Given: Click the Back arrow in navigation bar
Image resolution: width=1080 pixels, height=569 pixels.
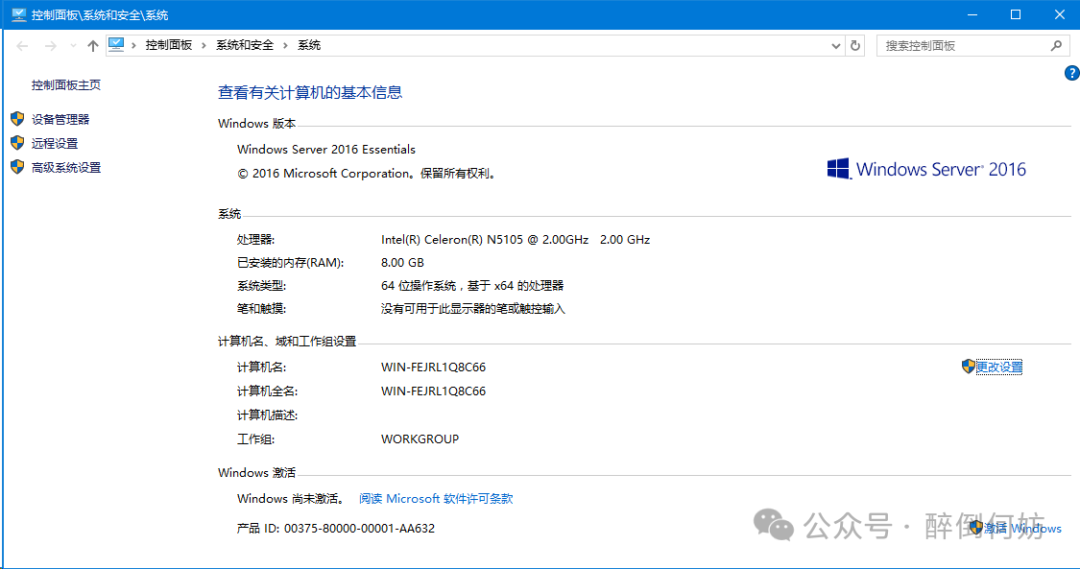Looking at the screenshot, I should [x=22, y=46].
